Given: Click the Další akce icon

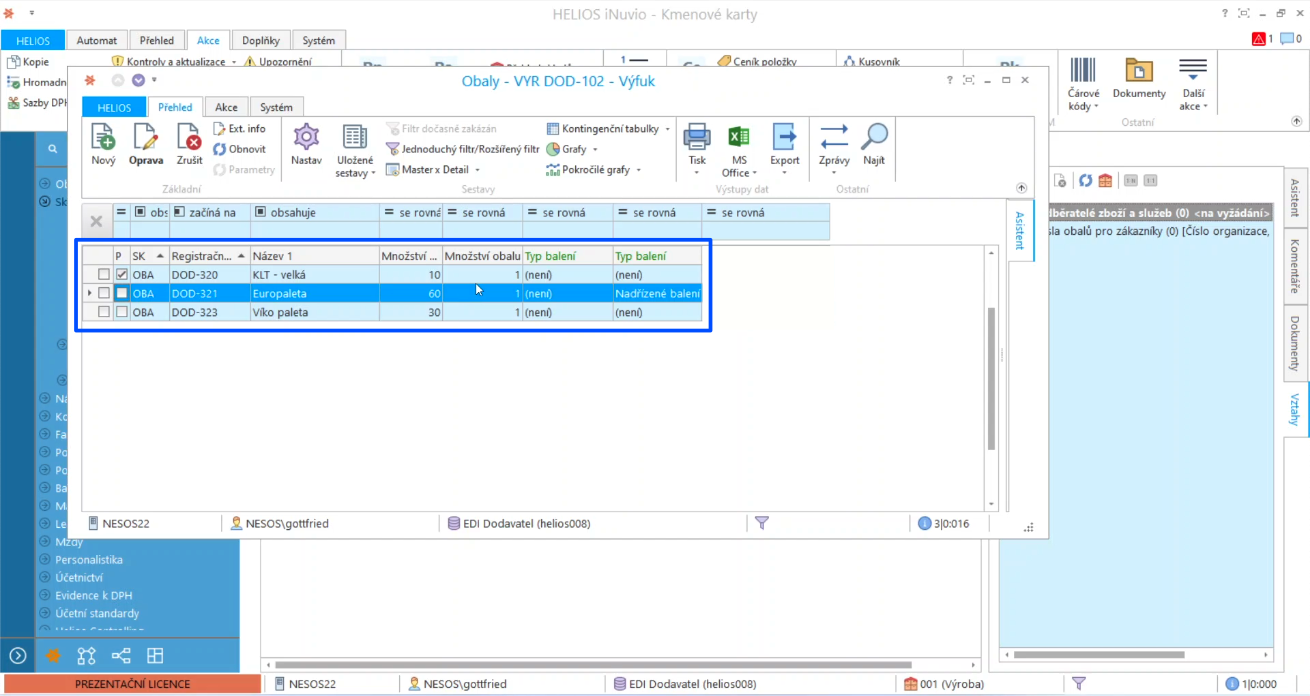Looking at the screenshot, I should [1193, 70].
